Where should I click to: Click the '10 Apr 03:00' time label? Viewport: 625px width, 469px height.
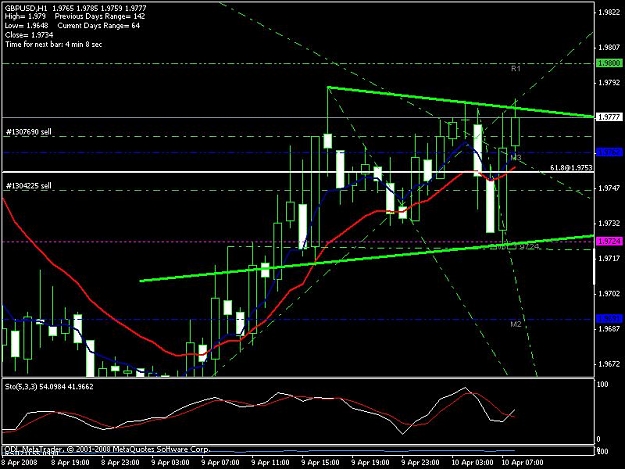[472, 463]
